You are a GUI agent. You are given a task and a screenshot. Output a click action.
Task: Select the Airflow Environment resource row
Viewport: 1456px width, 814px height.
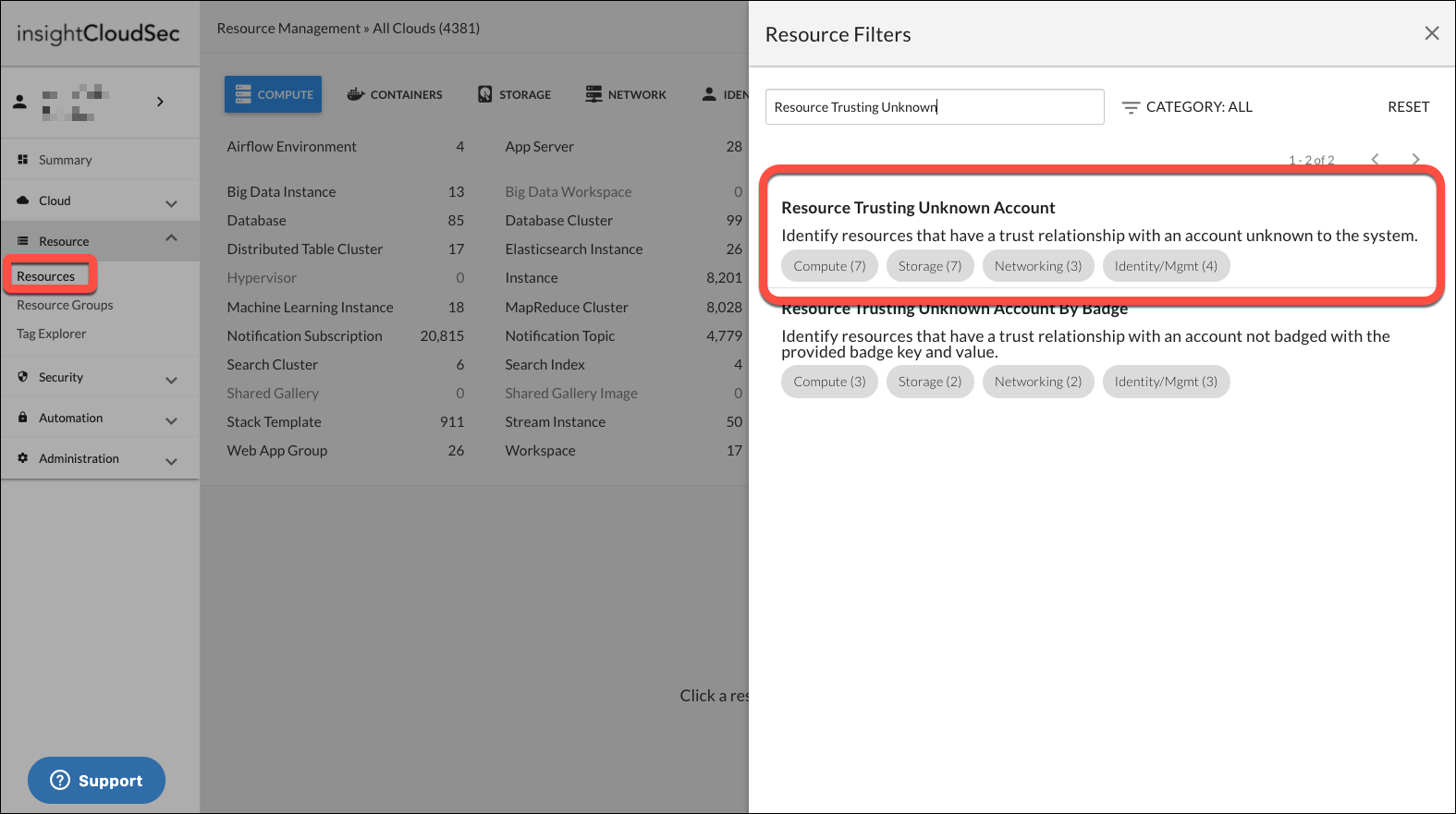(346, 146)
